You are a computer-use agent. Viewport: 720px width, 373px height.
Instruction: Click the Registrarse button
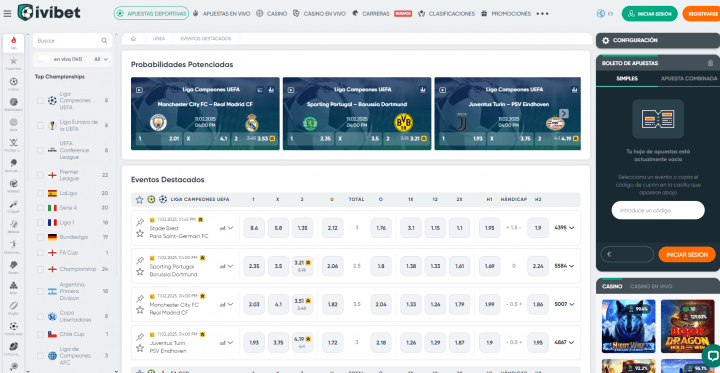[x=702, y=14]
